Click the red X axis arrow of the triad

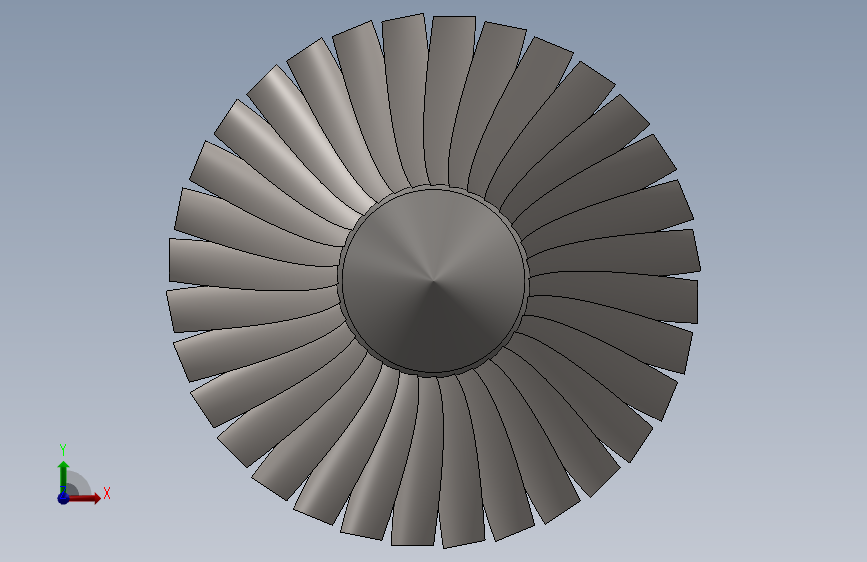click(84, 498)
